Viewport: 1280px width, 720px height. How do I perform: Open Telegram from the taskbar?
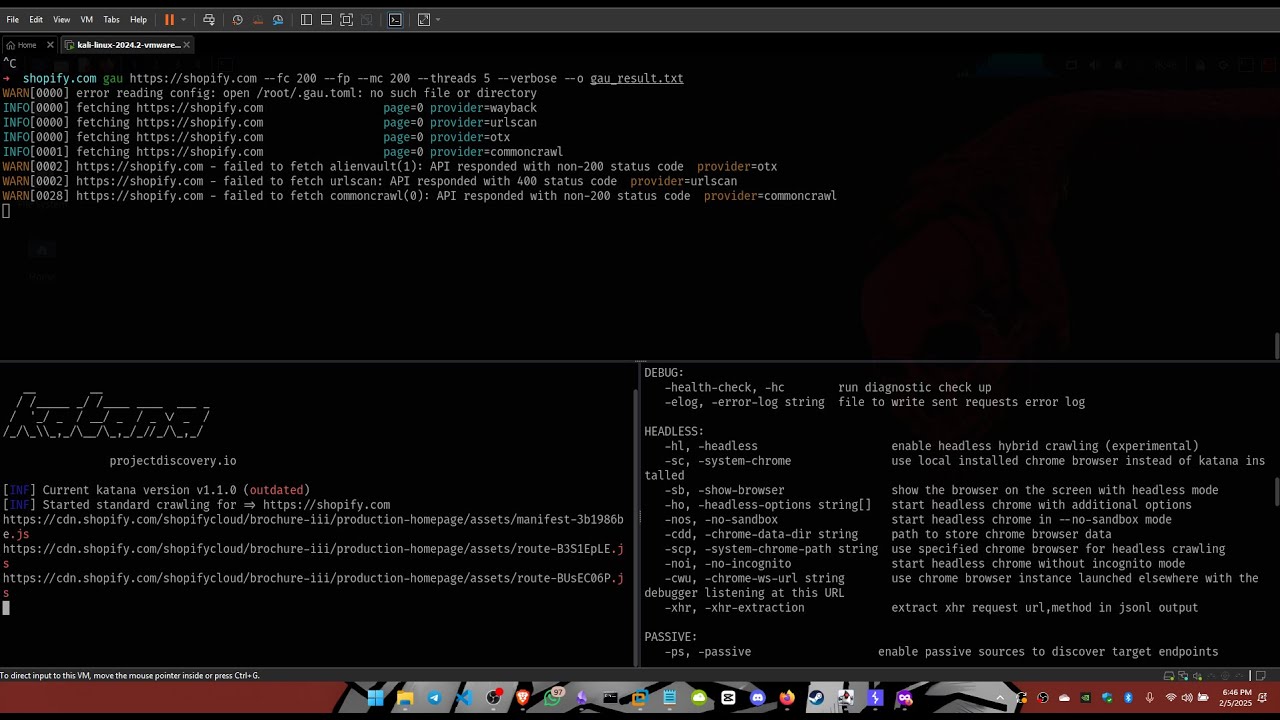click(434, 698)
